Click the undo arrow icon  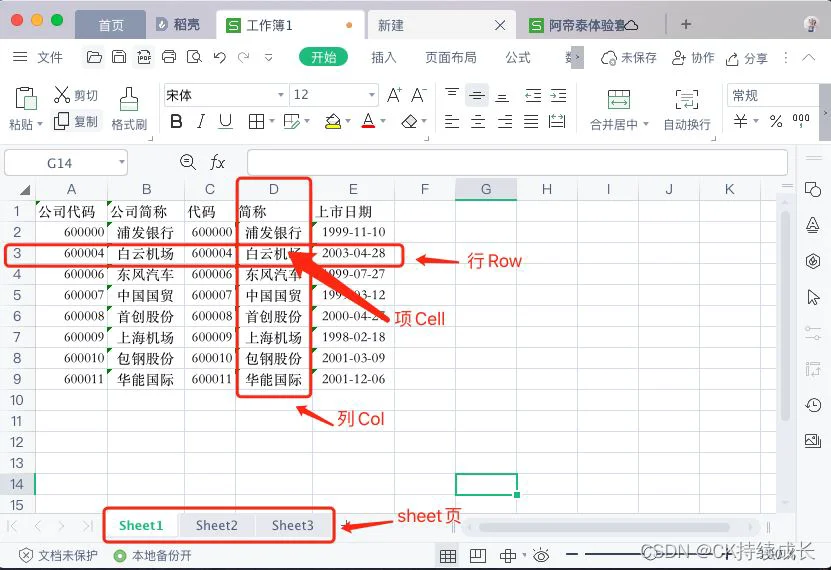click(219, 57)
